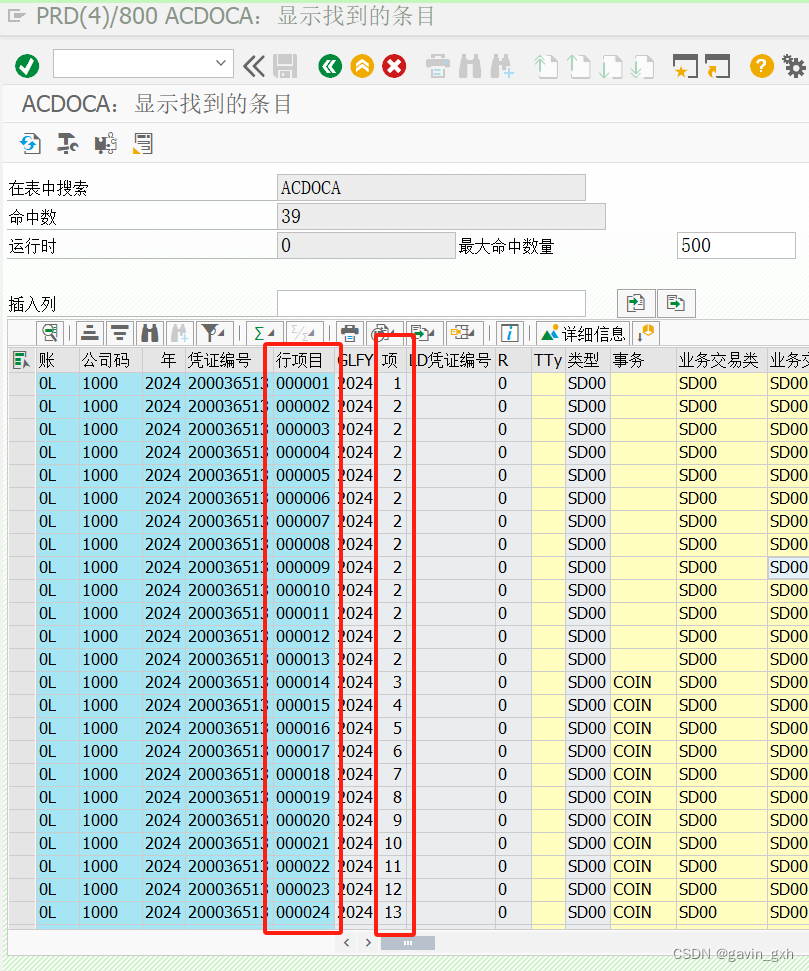The width and height of the screenshot is (809, 971).
Task: Confirm with the green checkmark Enter icon
Action: click(x=27, y=65)
